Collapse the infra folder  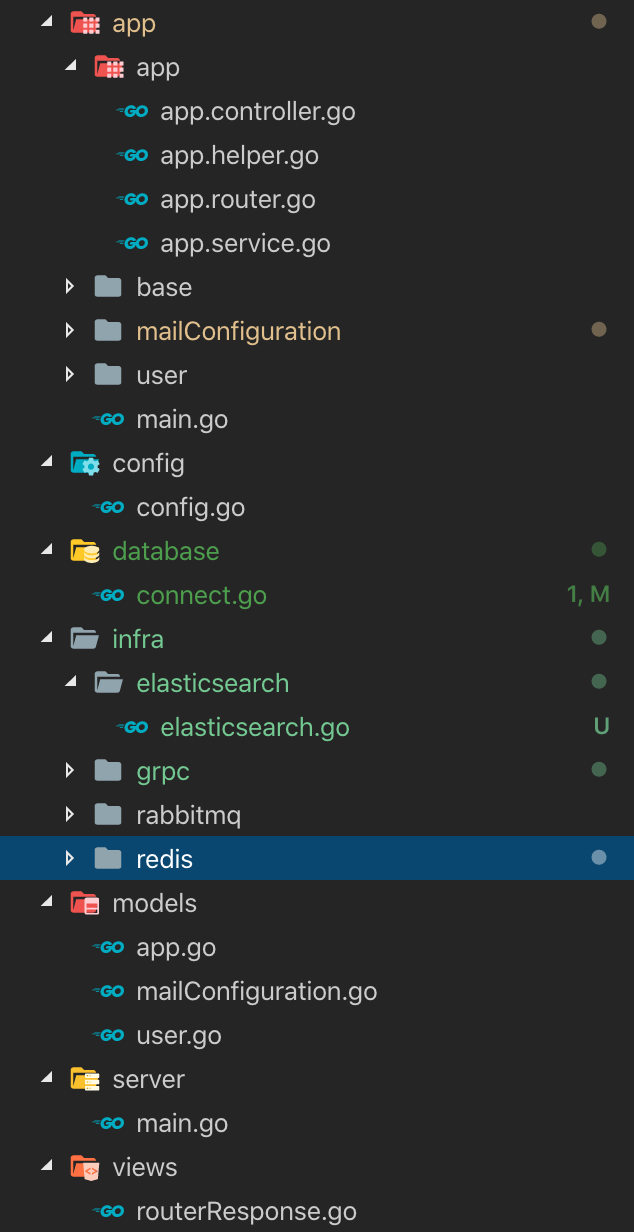point(45,638)
